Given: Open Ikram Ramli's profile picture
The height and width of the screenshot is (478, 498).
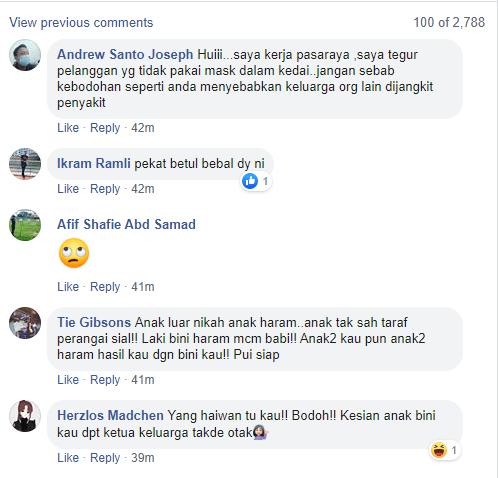Looking at the screenshot, I should tap(25, 164).
